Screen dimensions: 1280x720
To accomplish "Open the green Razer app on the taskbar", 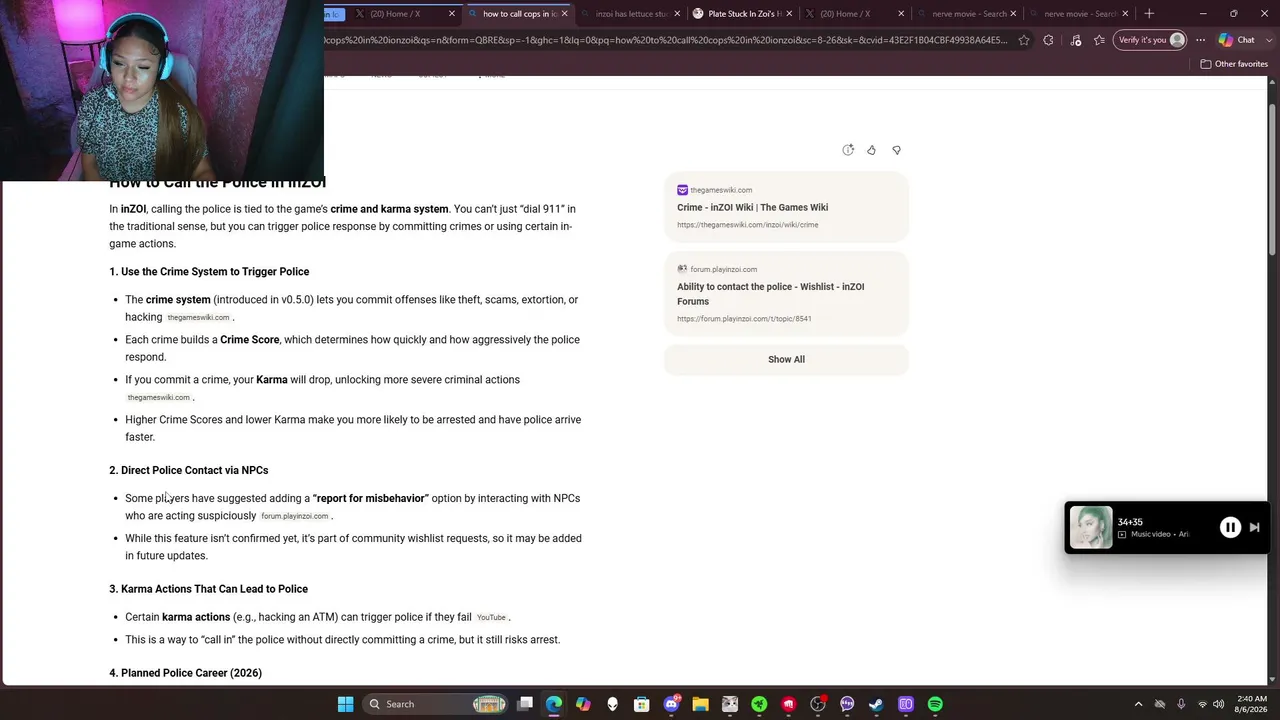I will [759, 704].
